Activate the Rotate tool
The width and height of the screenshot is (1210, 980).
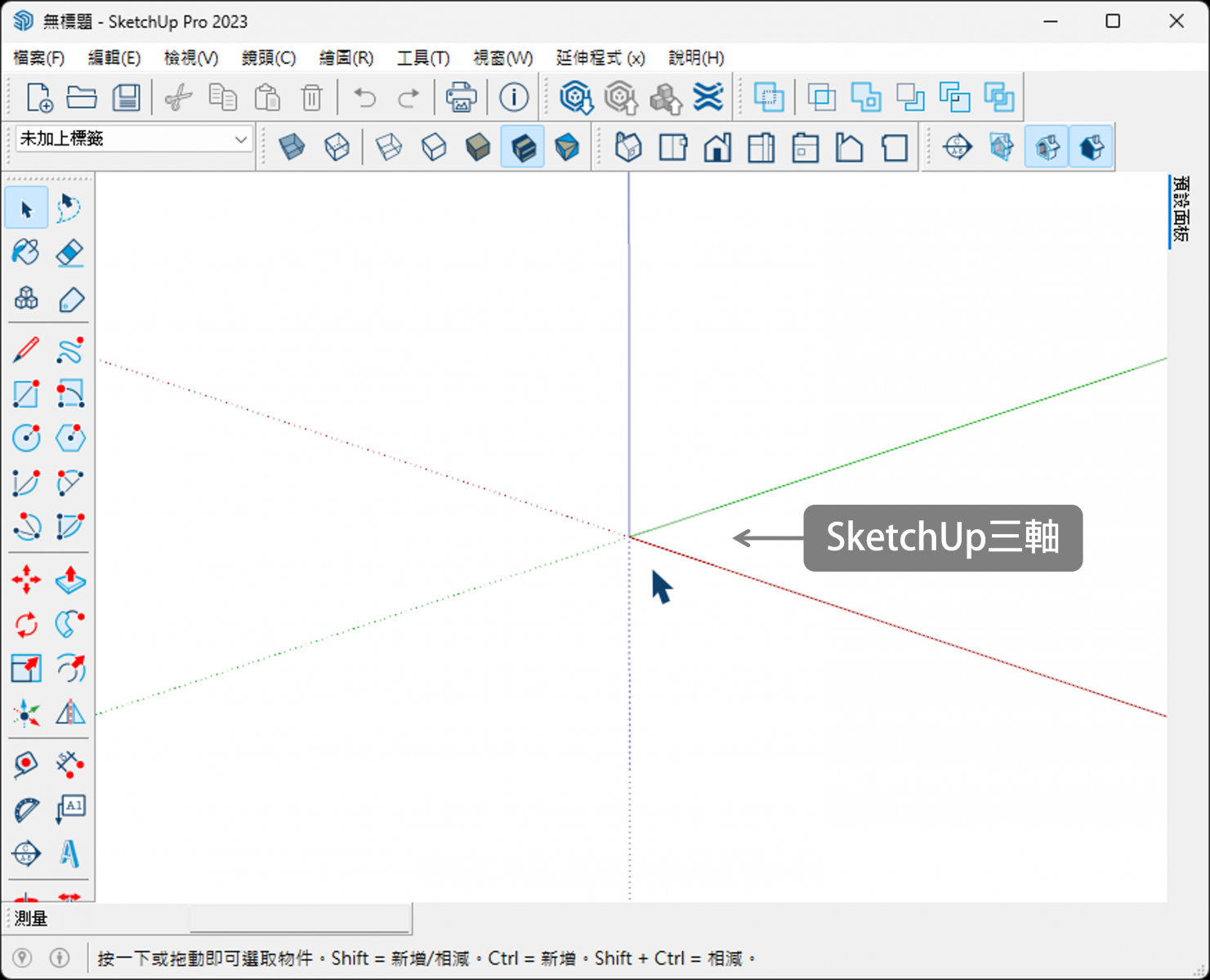[x=26, y=625]
